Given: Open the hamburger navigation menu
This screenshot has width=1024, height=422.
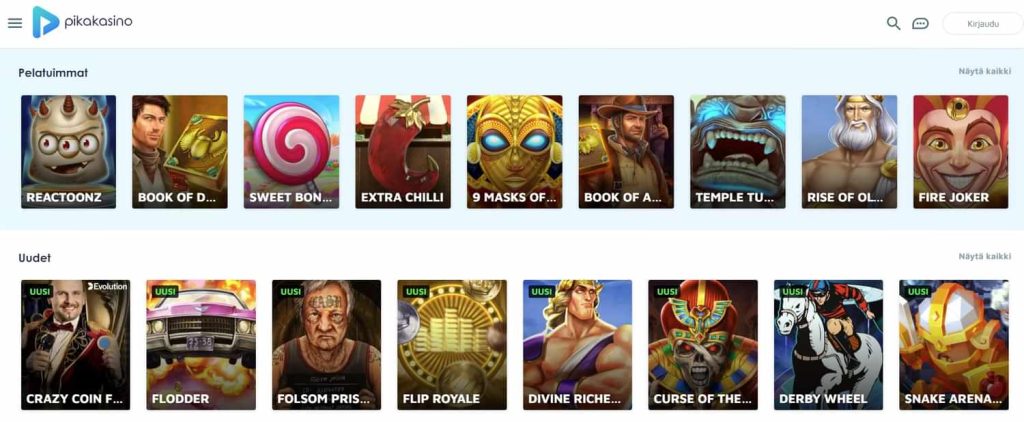Looking at the screenshot, I should pos(15,23).
